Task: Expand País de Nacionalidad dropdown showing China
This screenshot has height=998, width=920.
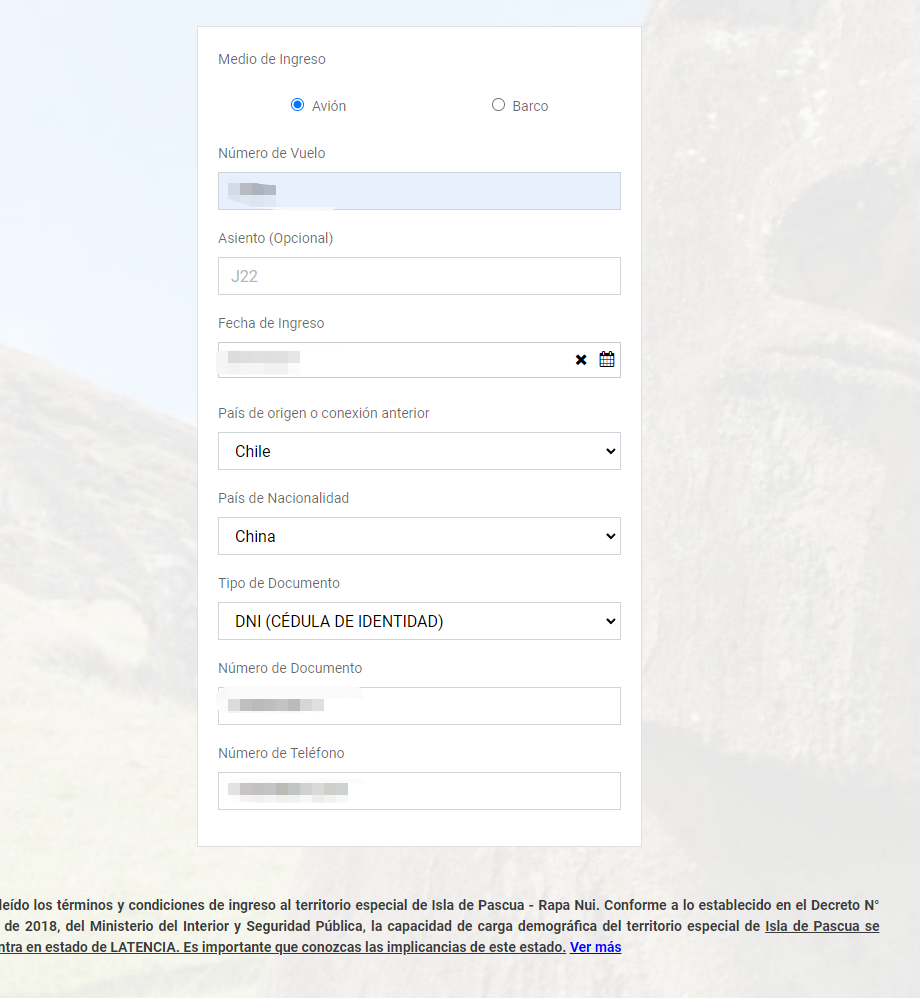Action: tap(419, 536)
